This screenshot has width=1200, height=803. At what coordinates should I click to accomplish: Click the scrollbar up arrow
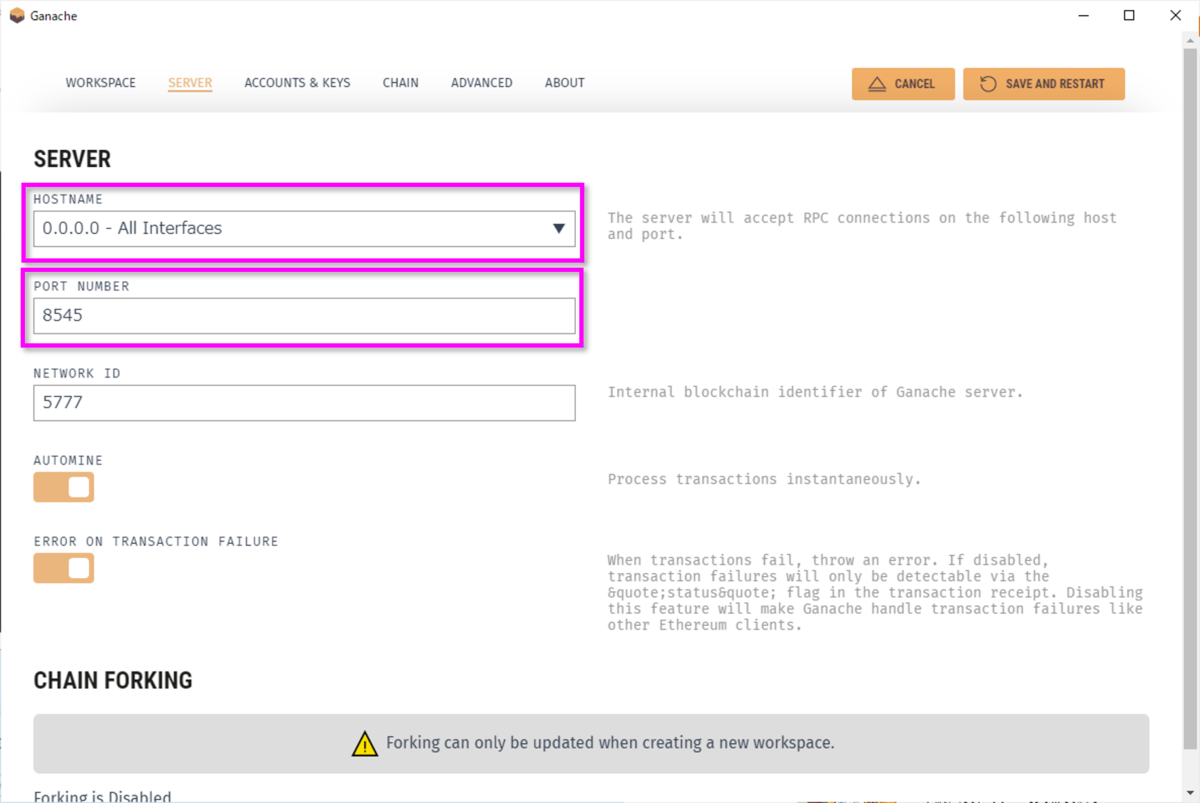coord(1190,40)
